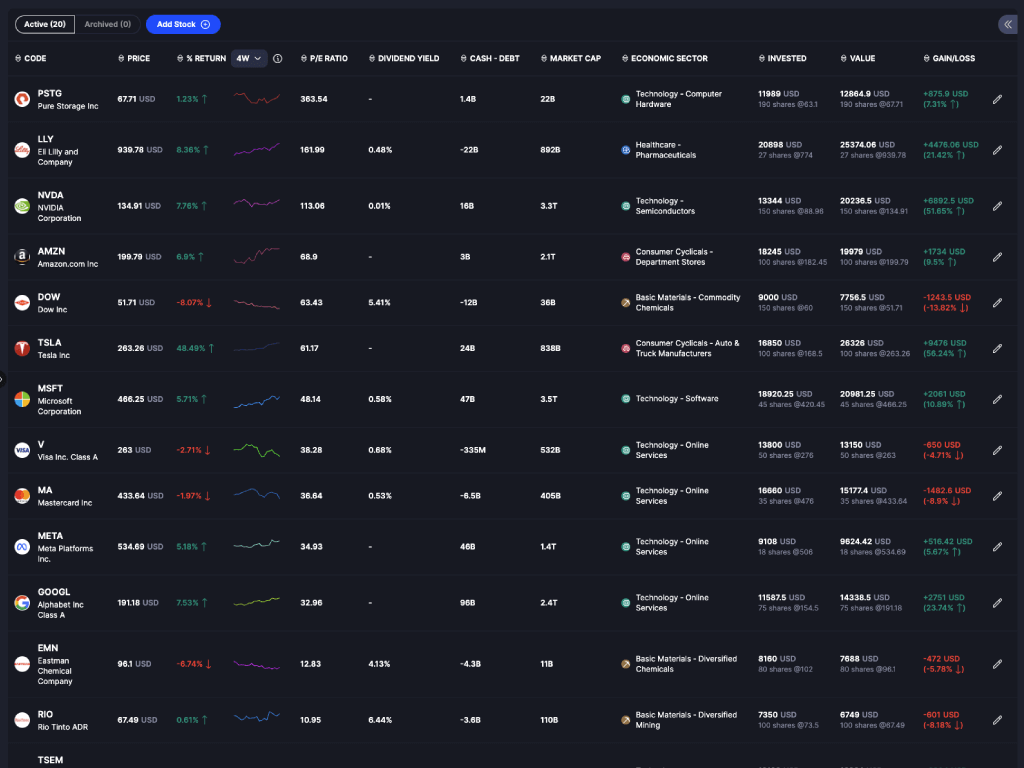Sort by the MARKET CAP column header
The image size is (1024, 768).
click(571, 59)
